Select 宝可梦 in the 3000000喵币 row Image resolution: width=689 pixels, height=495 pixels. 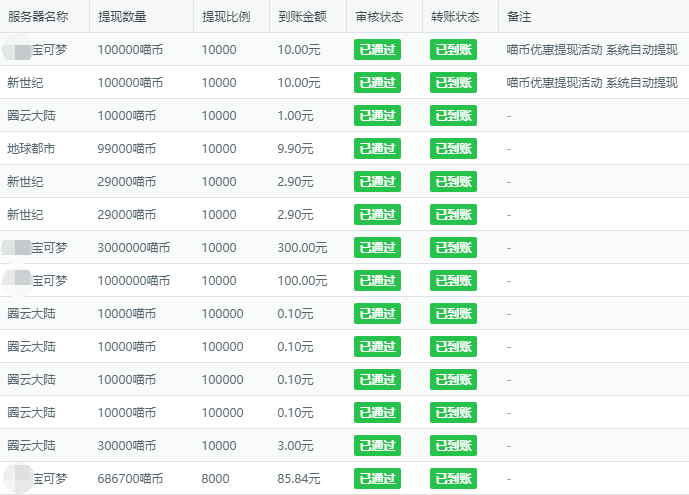click(x=49, y=248)
